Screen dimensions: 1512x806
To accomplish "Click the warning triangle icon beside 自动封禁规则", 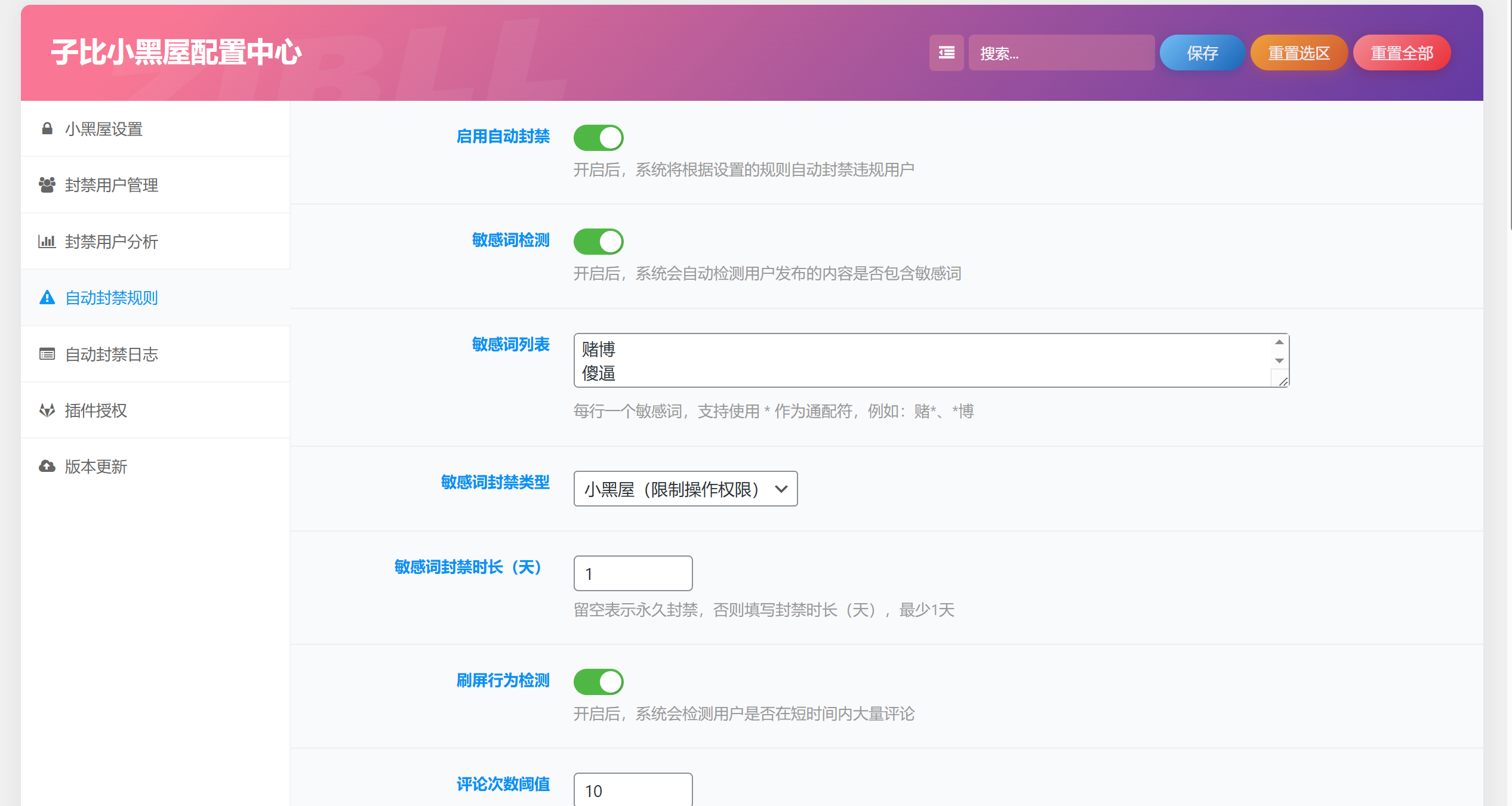I will pos(47,297).
